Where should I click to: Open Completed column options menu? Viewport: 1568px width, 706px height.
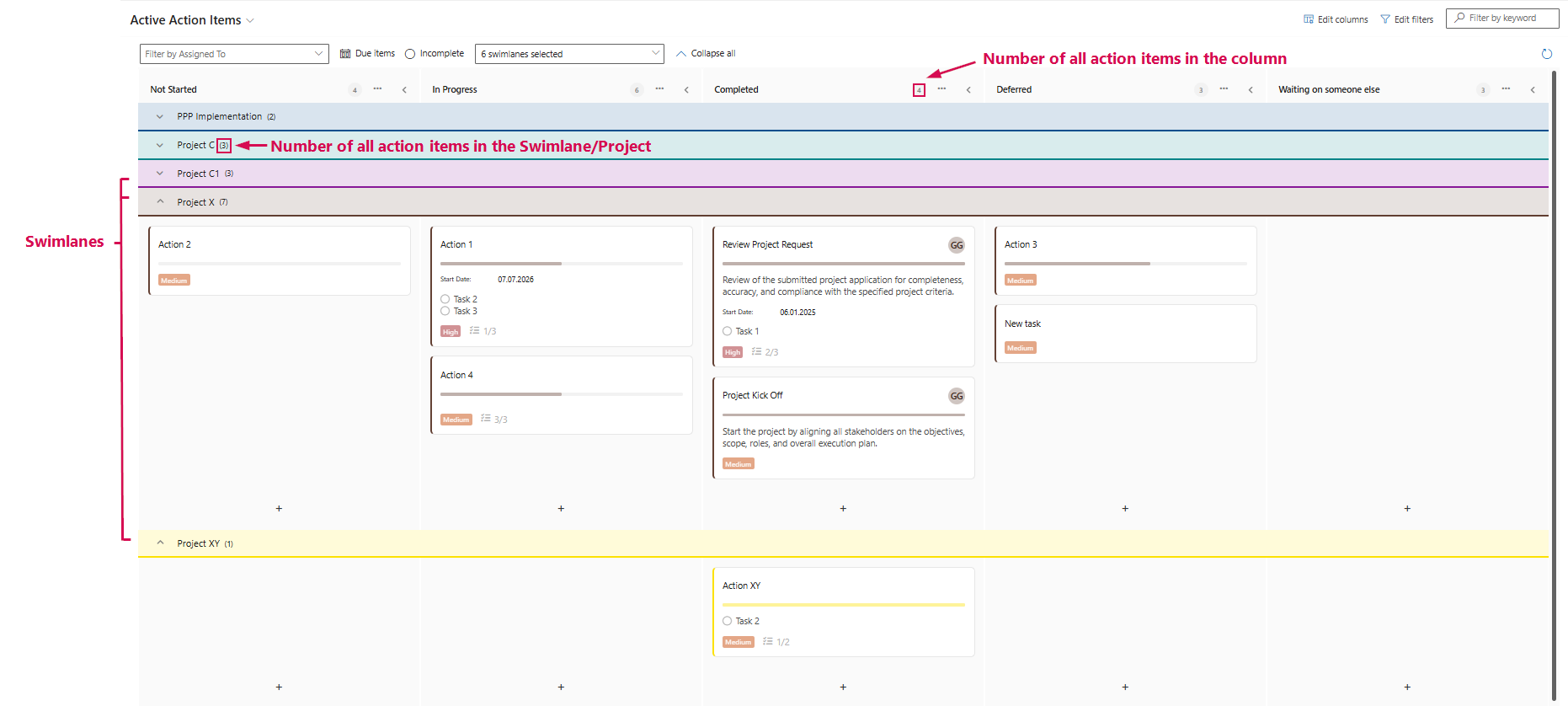[941, 89]
